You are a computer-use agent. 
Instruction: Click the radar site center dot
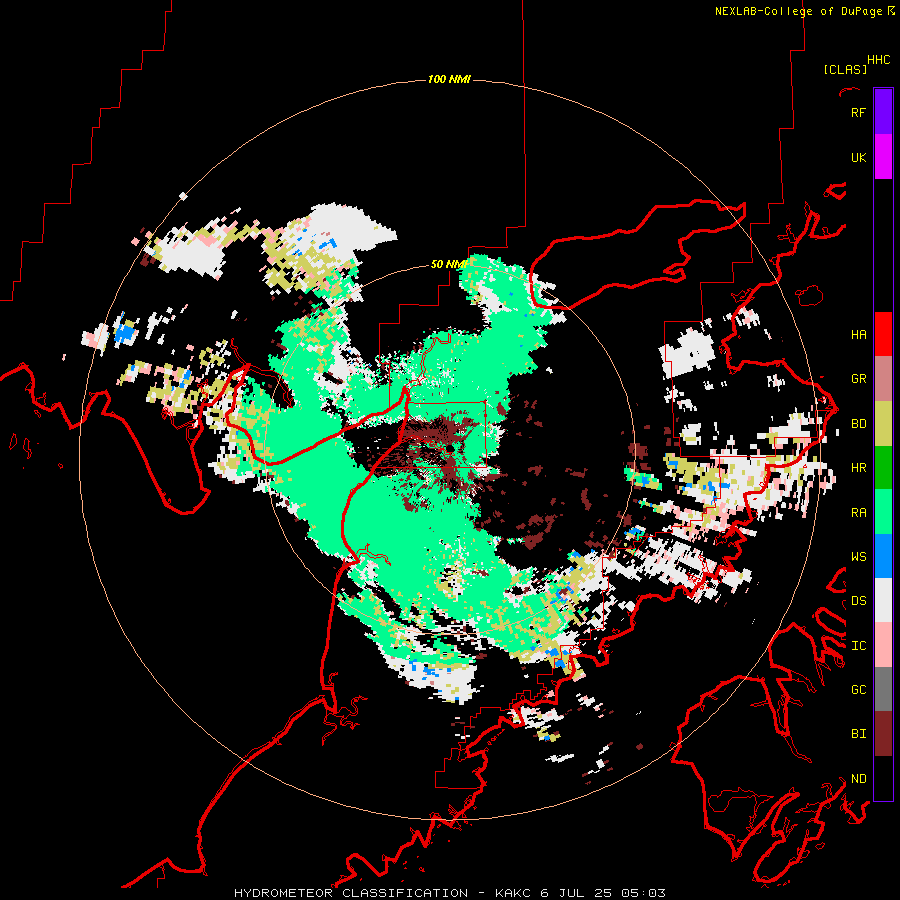[x=450, y=448]
